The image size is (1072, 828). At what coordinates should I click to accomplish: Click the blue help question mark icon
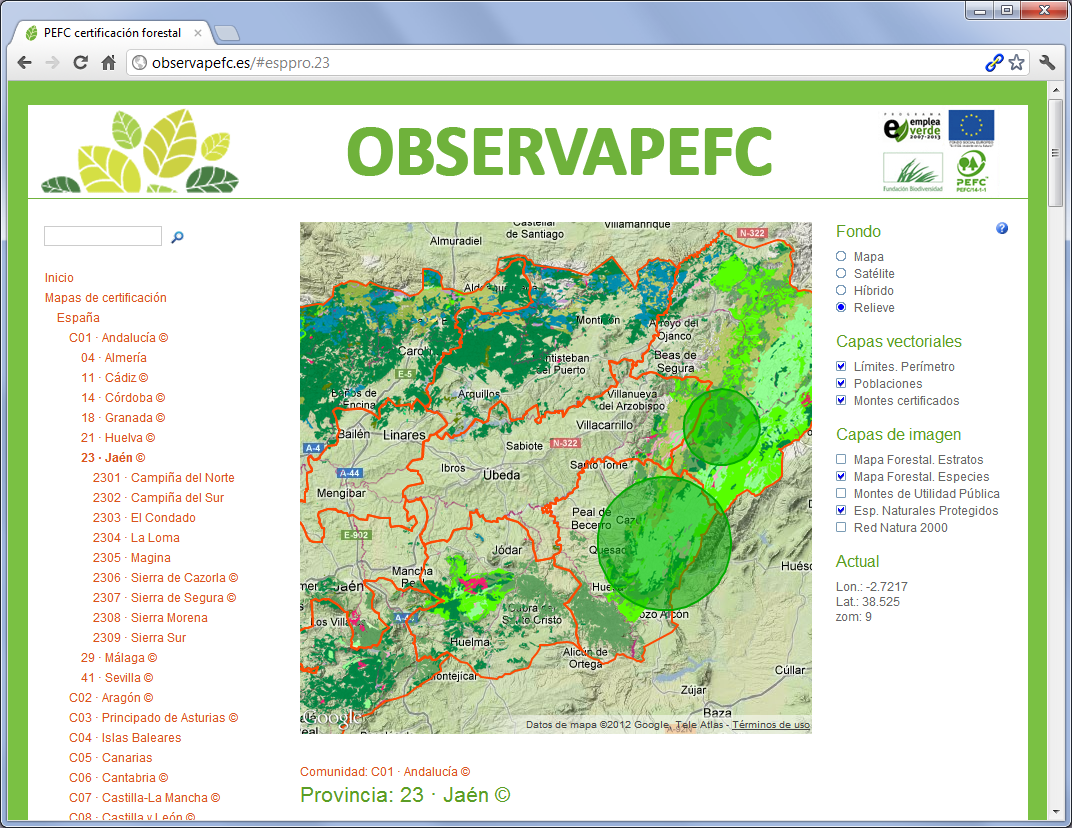(x=1002, y=229)
